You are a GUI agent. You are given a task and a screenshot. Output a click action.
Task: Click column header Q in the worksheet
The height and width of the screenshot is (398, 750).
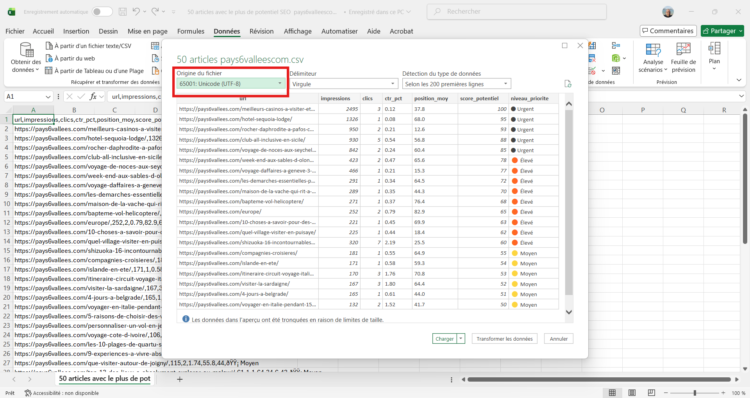(683, 110)
